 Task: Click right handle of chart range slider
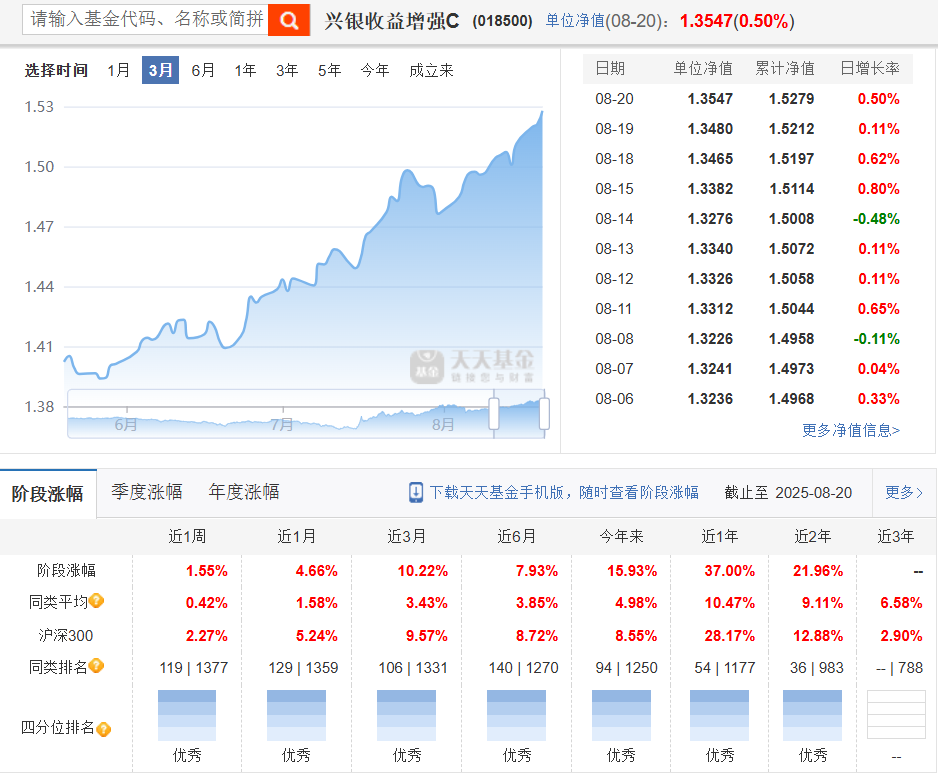[x=544, y=413]
